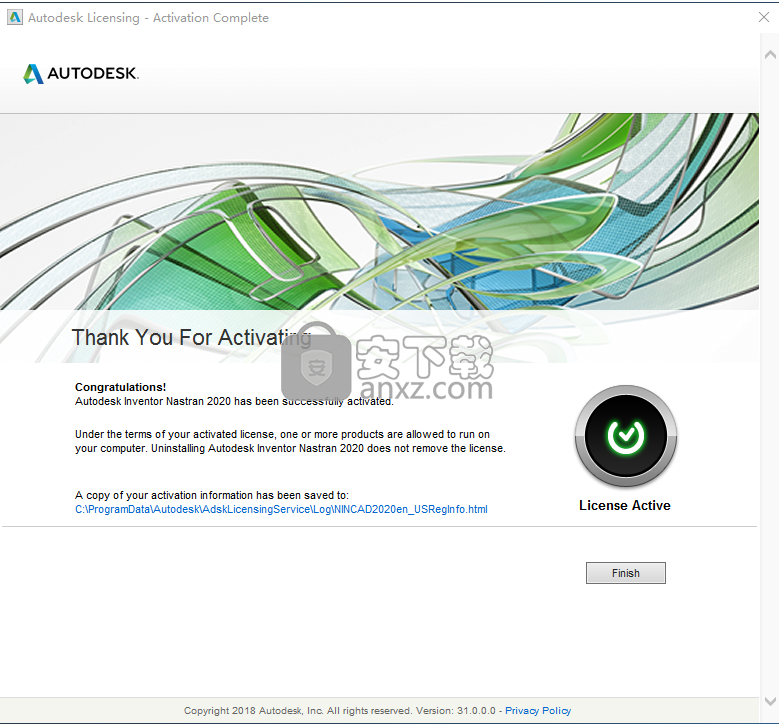Click the abstract artwork banner image
This screenshot has width=779, height=726.
(x=379, y=212)
